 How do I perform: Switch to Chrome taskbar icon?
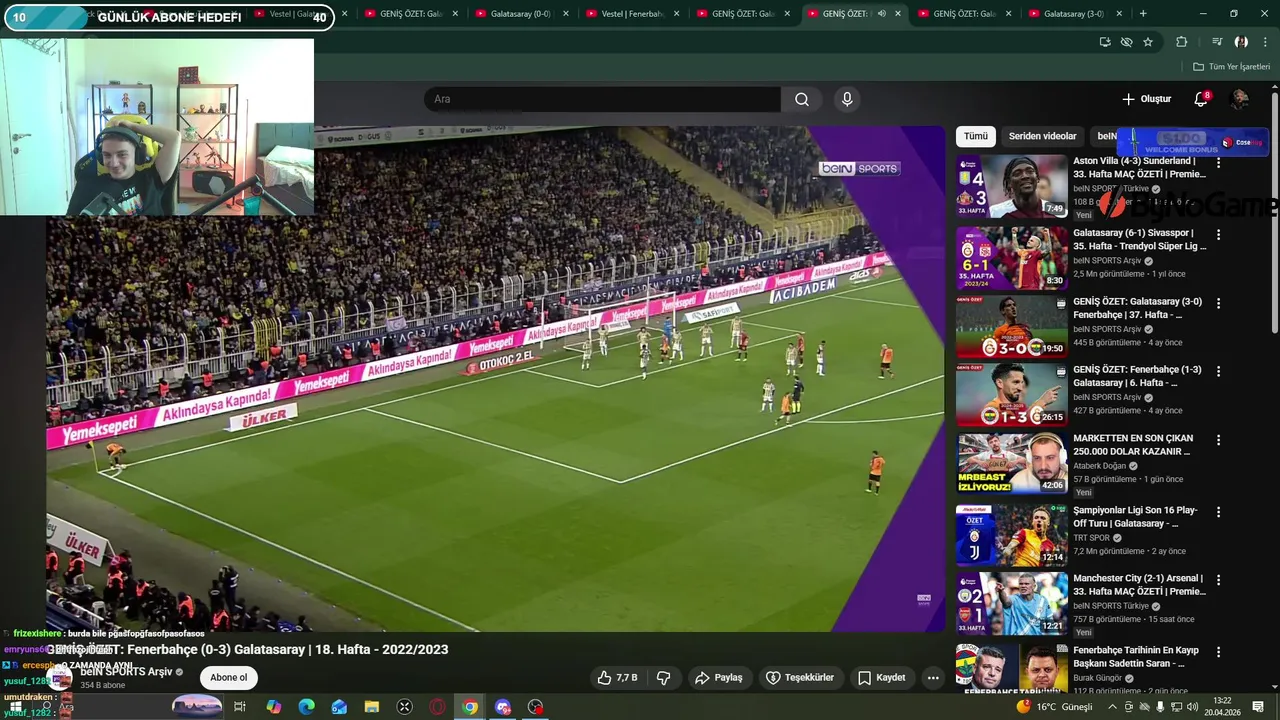click(470, 707)
